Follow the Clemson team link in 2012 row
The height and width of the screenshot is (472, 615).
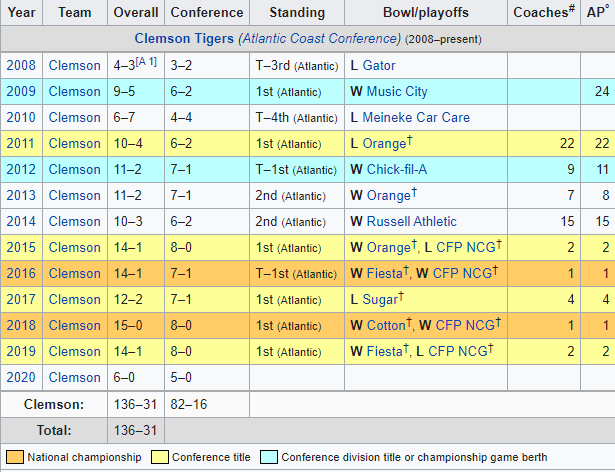[75, 169]
